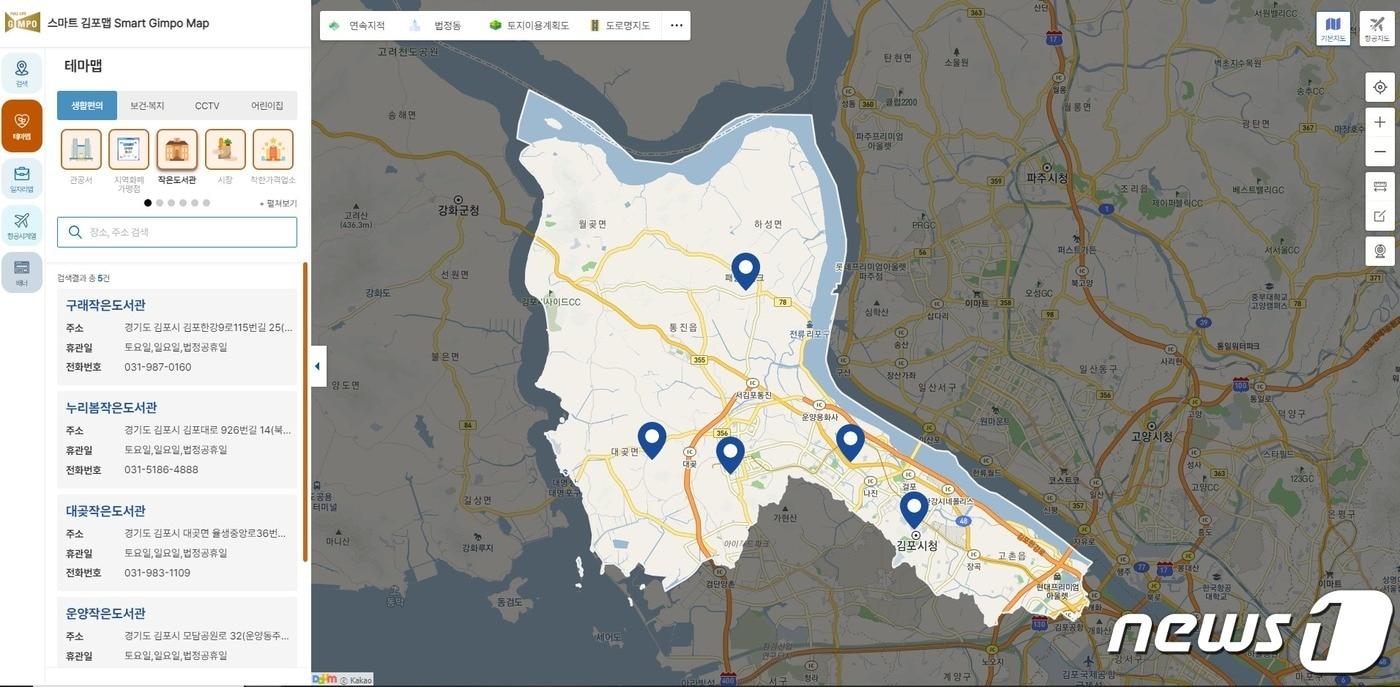Switch to 항공지도 aerial map view
Screen dimensions: 1400x687
1377,28
